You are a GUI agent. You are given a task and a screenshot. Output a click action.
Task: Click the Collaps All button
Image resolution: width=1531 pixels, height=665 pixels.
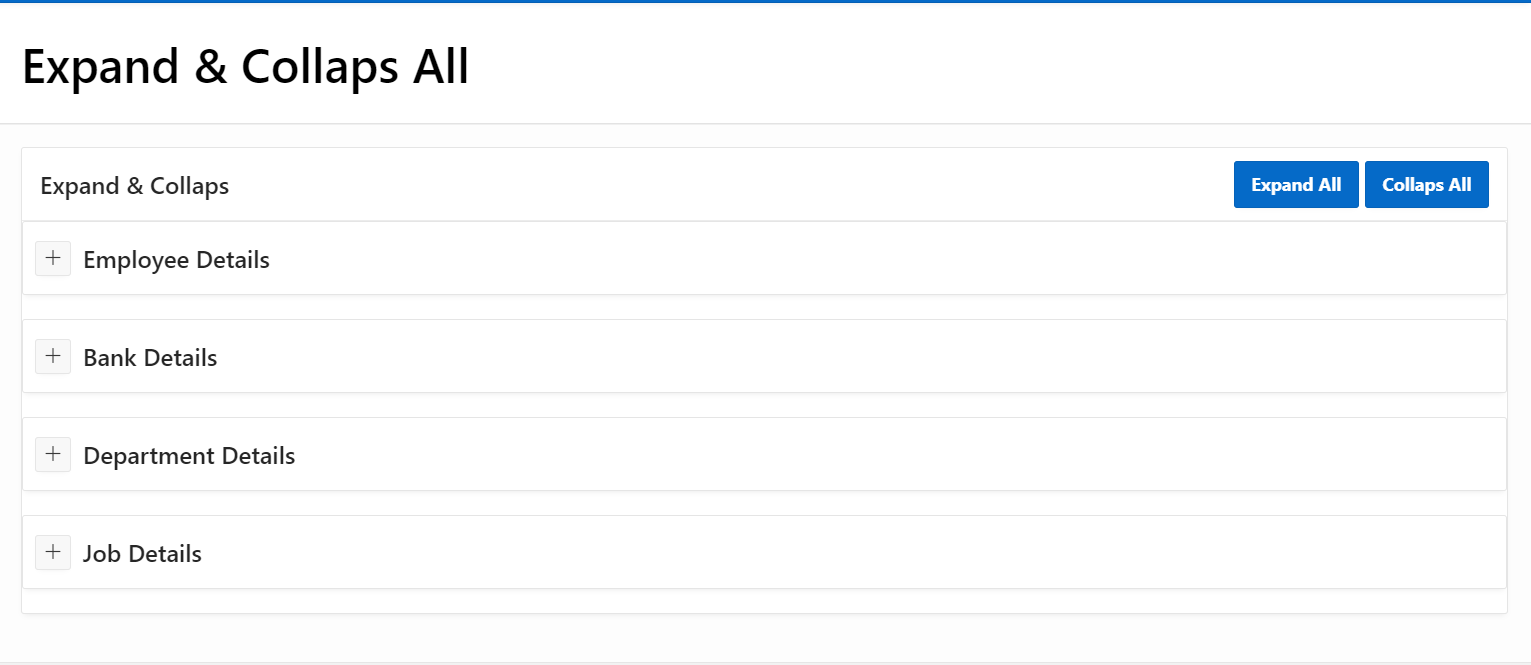pyautogui.click(x=1426, y=185)
